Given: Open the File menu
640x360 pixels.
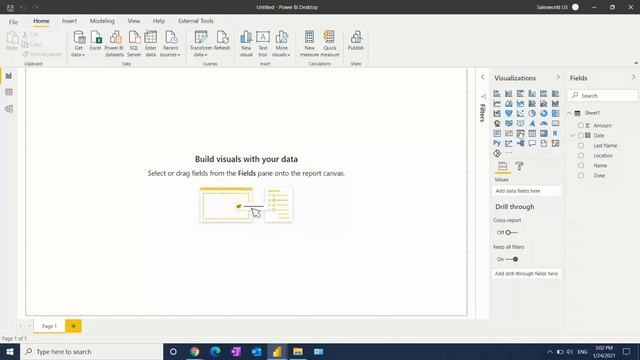Looking at the screenshot, I should 13,22.
